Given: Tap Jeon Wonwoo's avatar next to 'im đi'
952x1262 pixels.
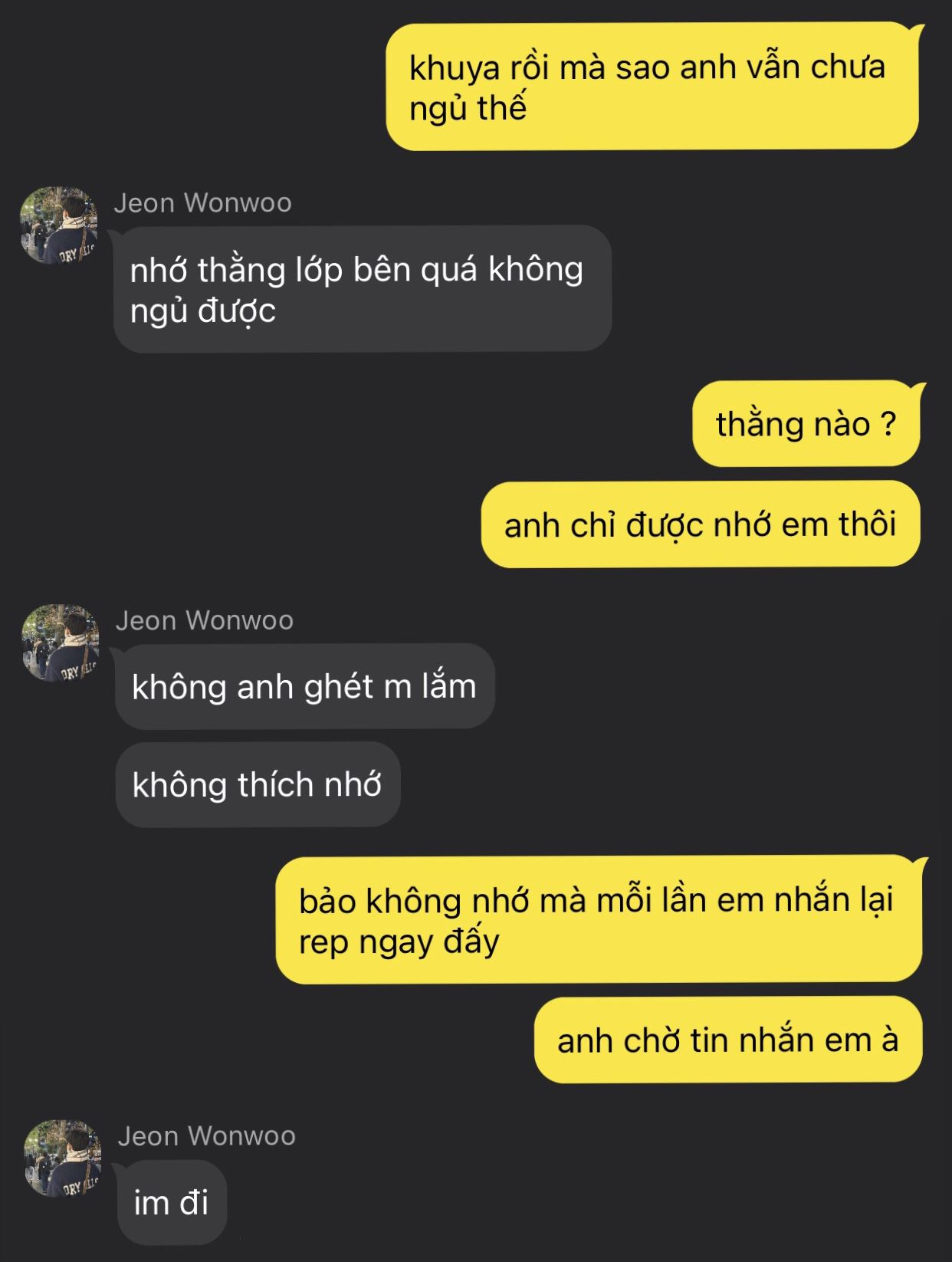Looking at the screenshot, I should (63, 1158).
